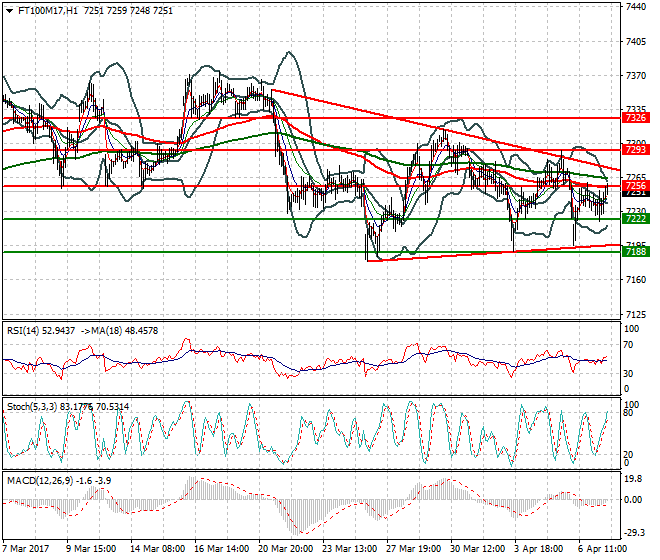Click the 6 Apr 11:00 time label

(604, 549)
